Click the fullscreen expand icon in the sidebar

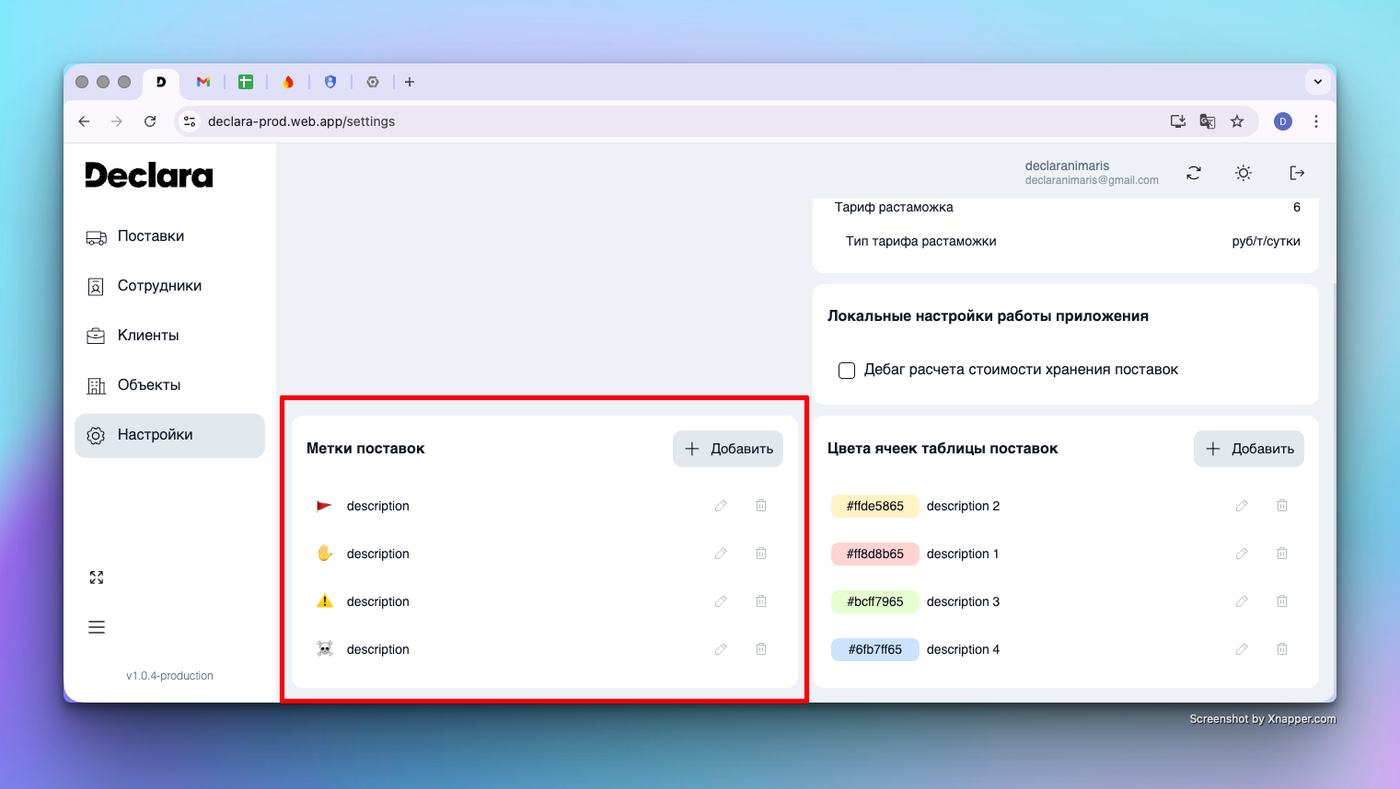pyautogui.click(x=96, y=577)
